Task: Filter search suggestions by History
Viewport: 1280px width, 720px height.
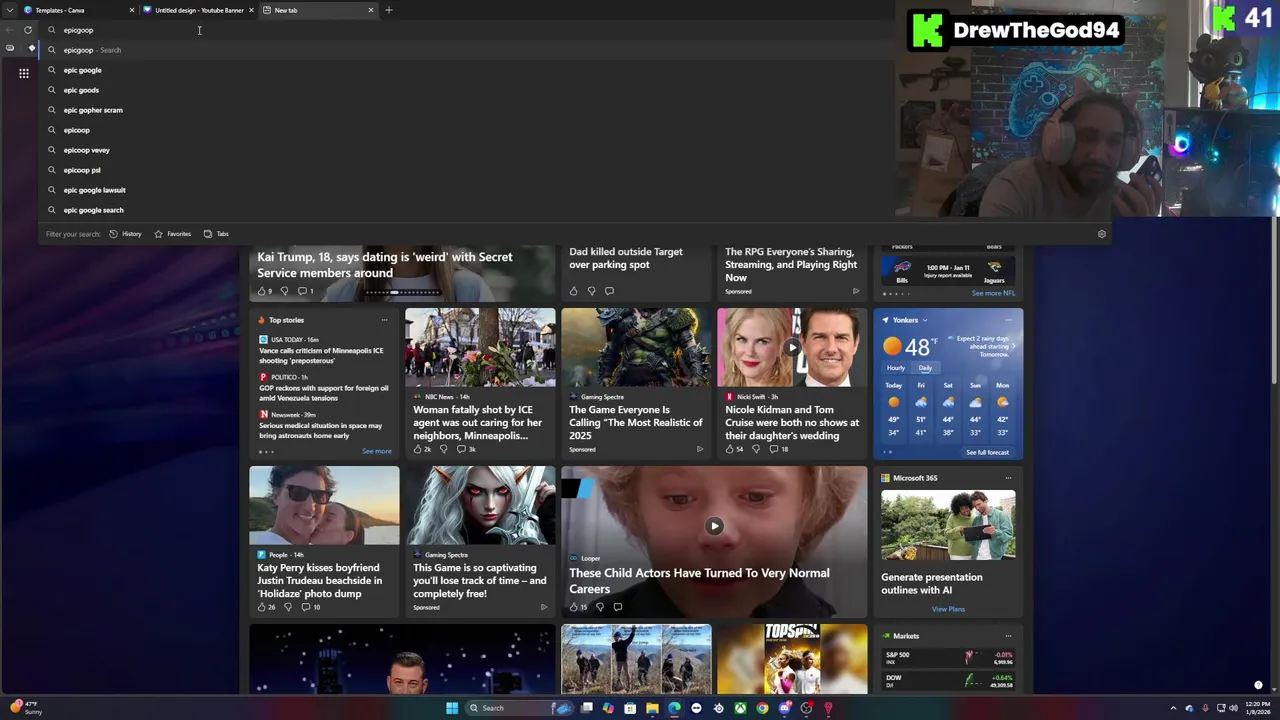Action: 126,234
